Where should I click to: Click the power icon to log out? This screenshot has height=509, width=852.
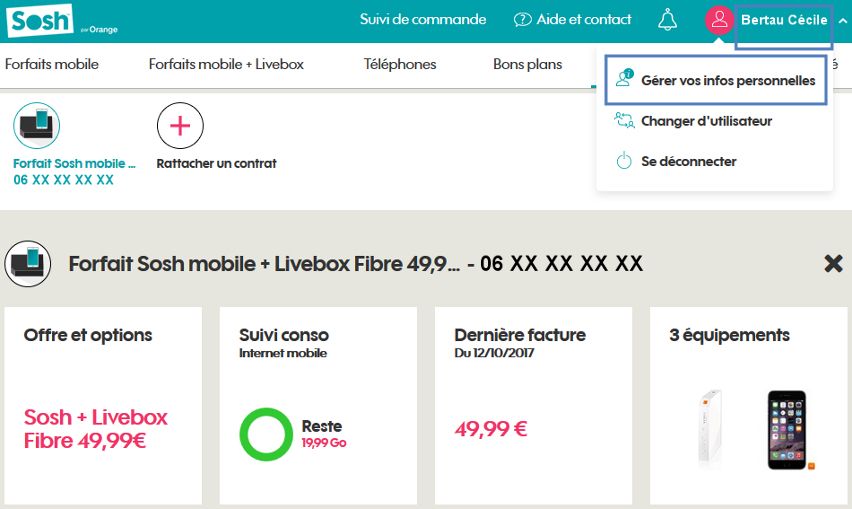[x=624, y=161]
